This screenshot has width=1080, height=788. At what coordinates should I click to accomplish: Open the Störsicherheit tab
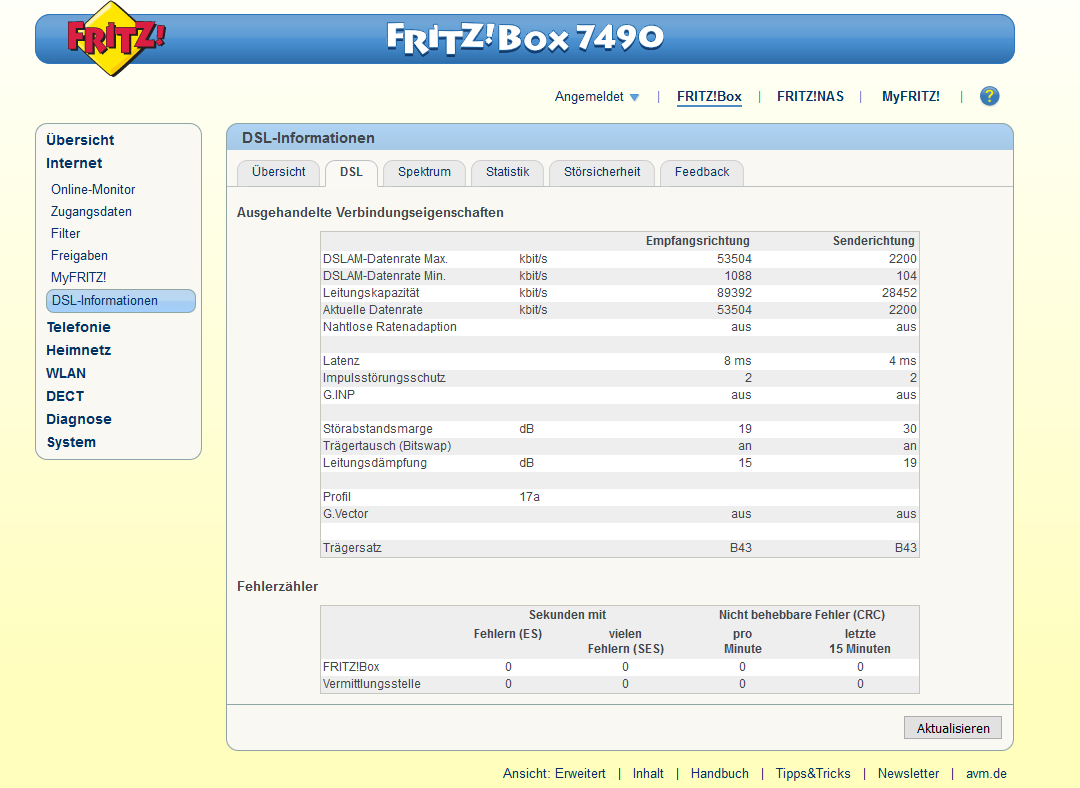tap(602, 172)
